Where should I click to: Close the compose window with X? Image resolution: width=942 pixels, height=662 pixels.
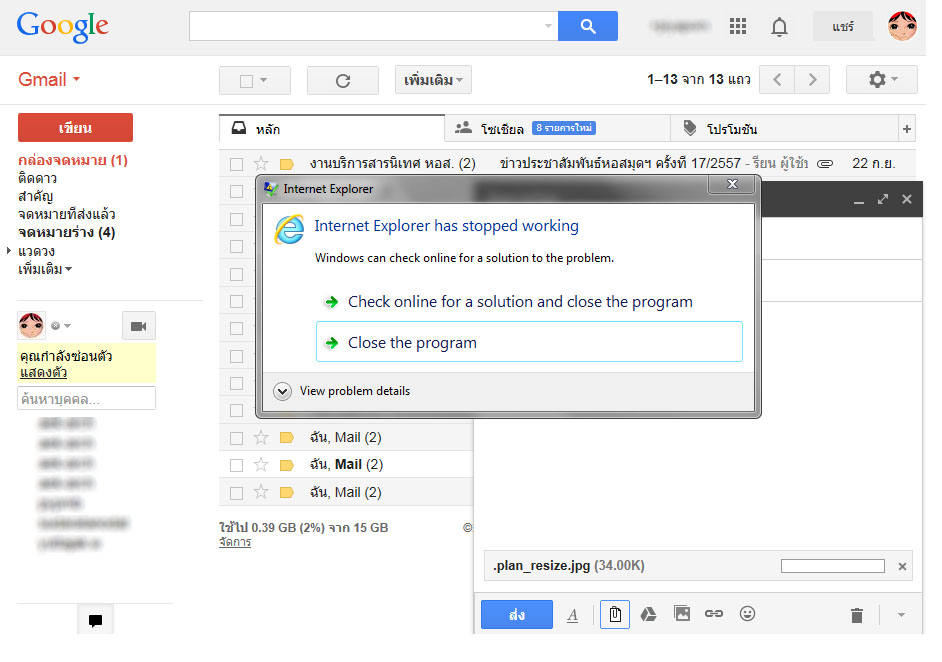[x=907, y=199]
